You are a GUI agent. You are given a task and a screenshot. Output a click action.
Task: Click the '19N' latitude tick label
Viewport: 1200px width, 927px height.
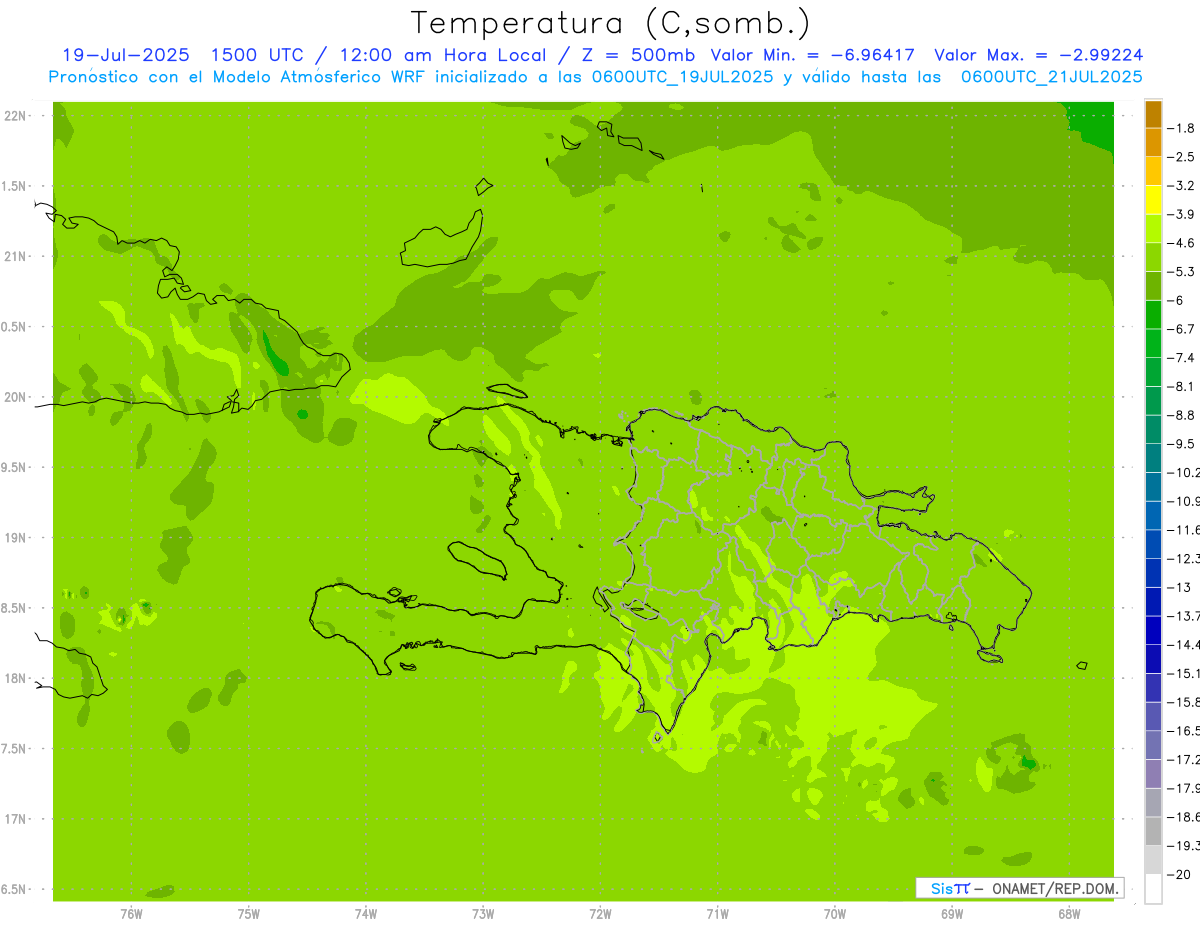pyautogui.click(x=16, y=538)
